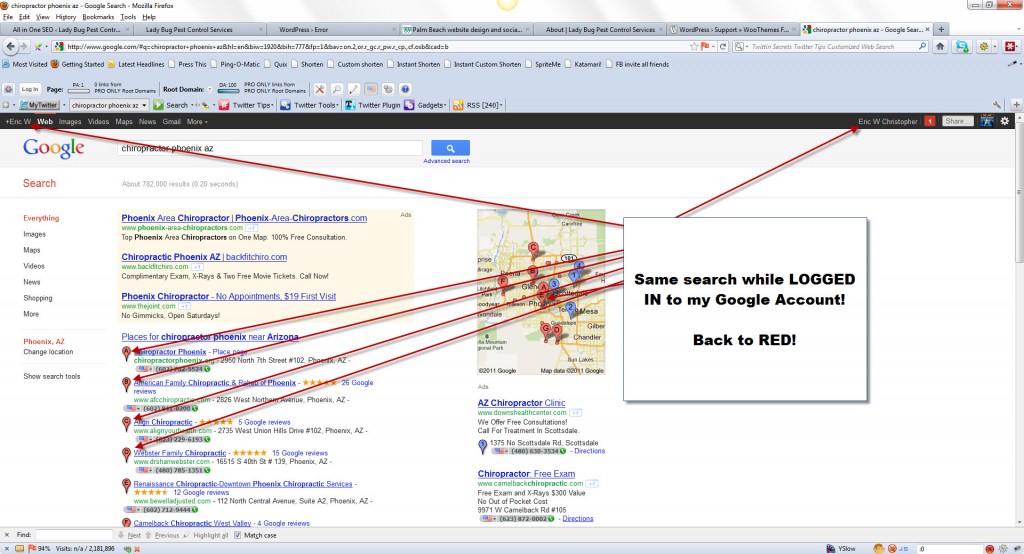Switch to the WordPress Error tab
1024x554 pixels.
pos(332,29)
